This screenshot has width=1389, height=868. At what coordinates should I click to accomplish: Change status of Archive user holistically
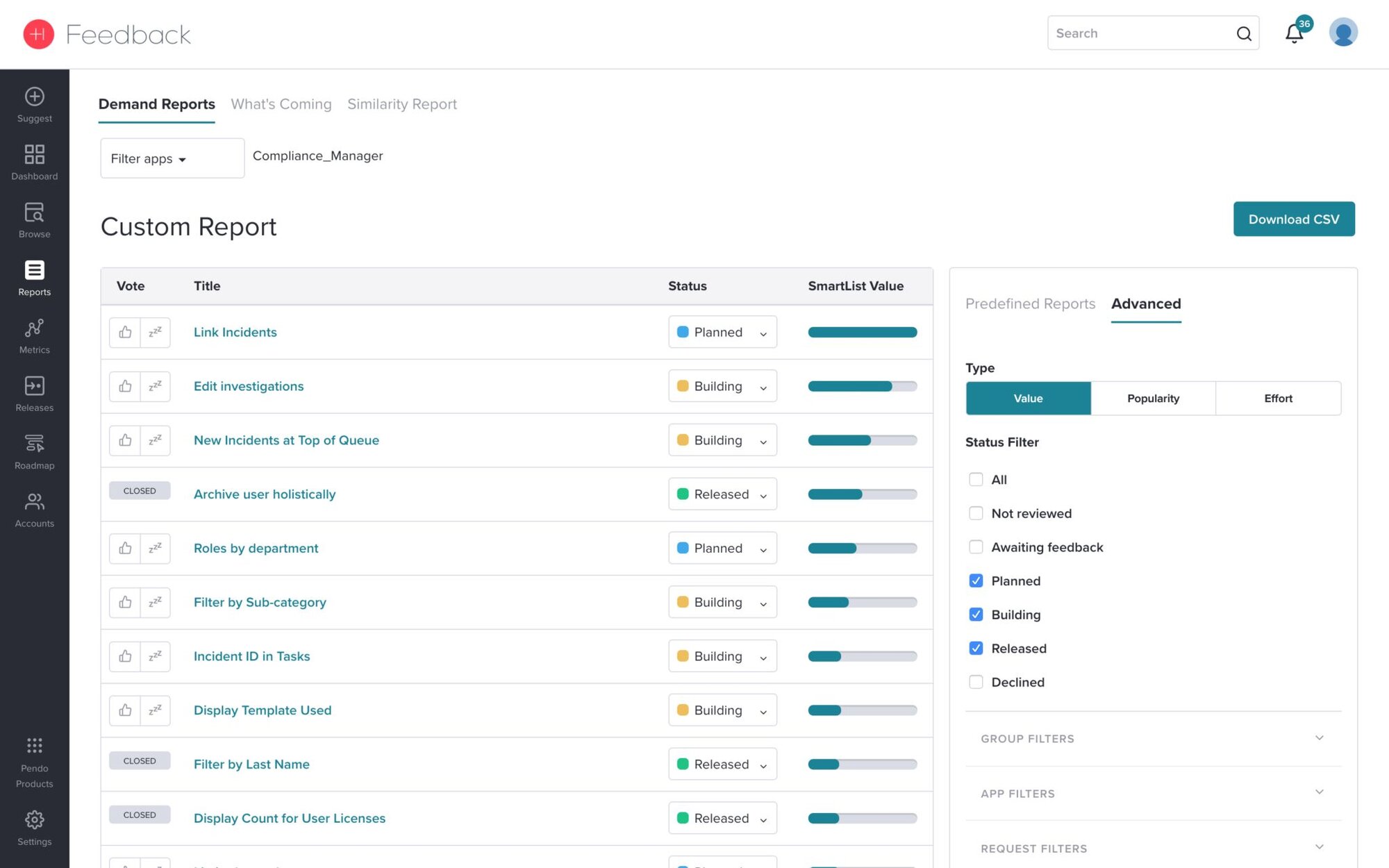(x=722, y=494)
